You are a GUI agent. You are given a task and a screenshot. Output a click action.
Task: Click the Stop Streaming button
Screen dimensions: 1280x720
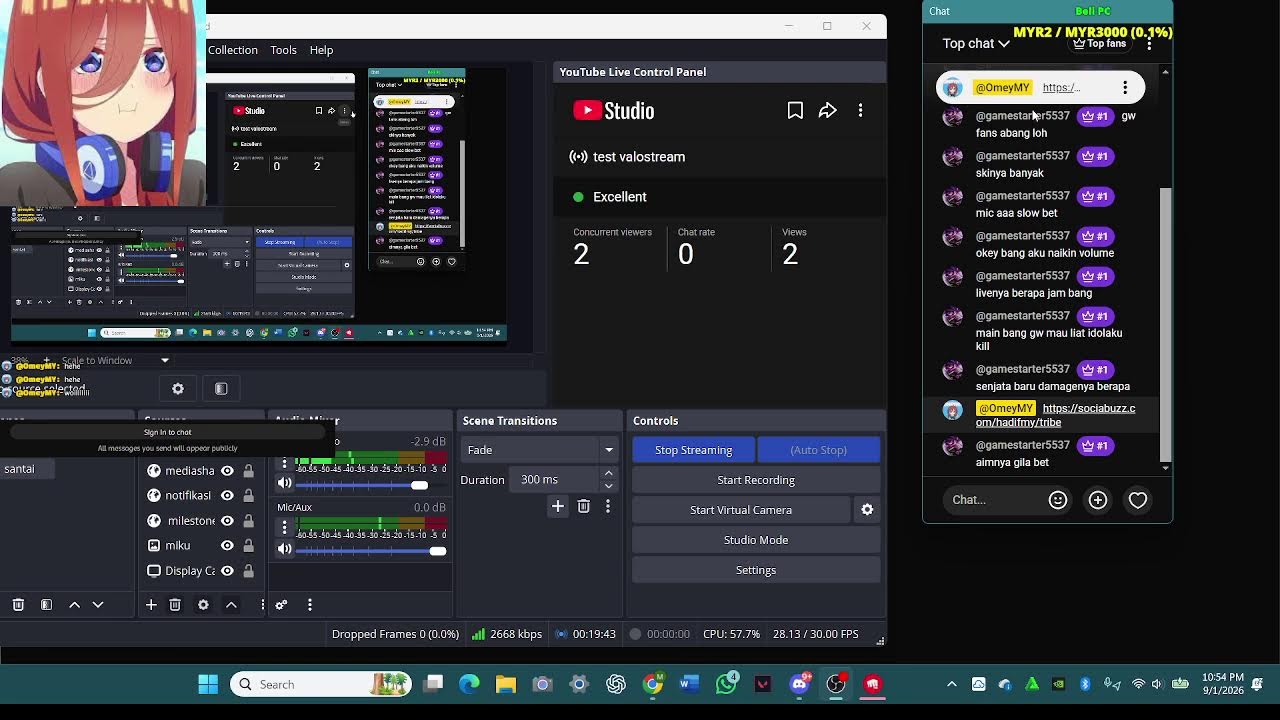point(693,450)
